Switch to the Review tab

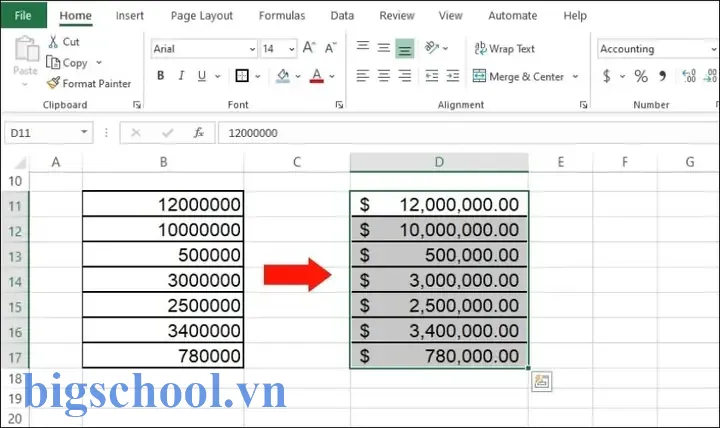click(x=397, y=16)
